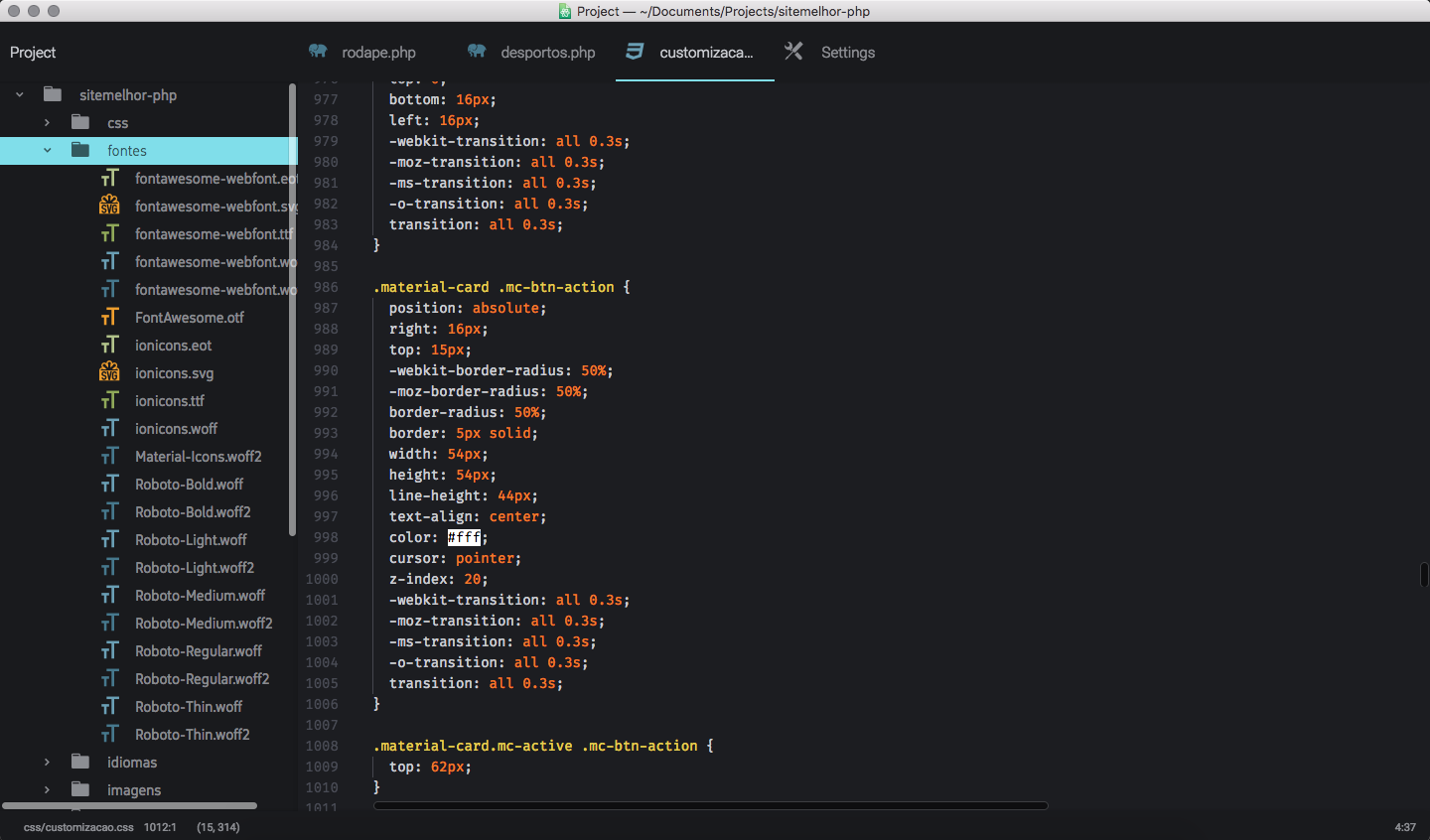The width and height of the screenshot is (1430, 840).
Task: Click the SVG icon beside fontawesome-webfont.svg
Action: [x=109, y=206]
